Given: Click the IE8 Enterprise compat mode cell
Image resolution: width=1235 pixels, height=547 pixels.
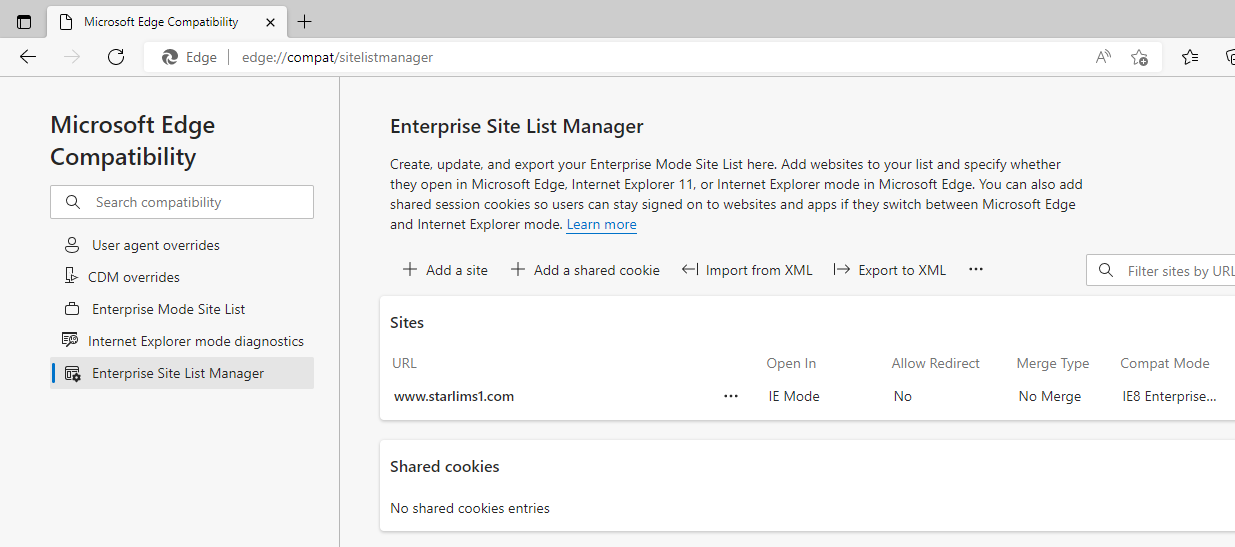Looking at the screenshot, I should pos(1169,396).
